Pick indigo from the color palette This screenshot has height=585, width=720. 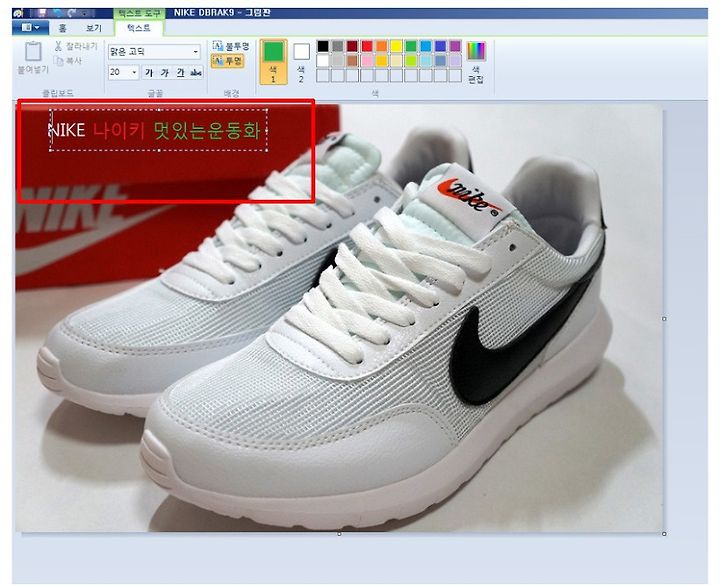point(441,46)
